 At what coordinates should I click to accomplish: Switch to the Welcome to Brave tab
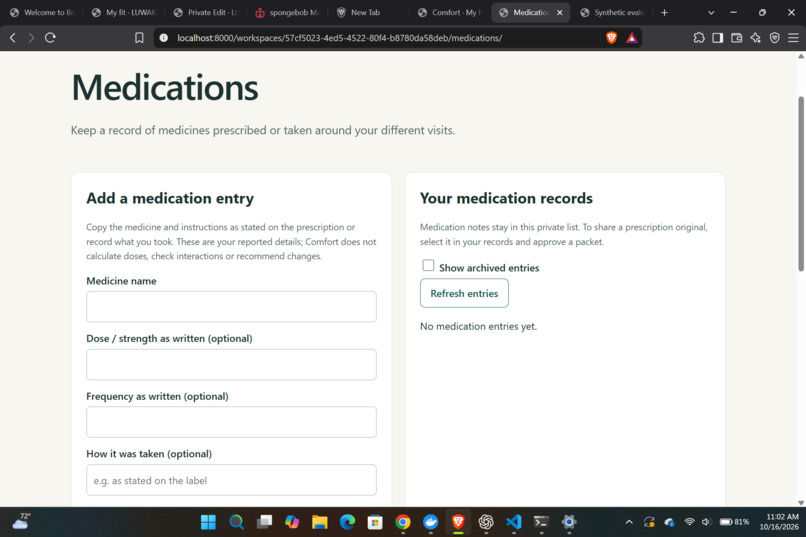tap(42, 12)
